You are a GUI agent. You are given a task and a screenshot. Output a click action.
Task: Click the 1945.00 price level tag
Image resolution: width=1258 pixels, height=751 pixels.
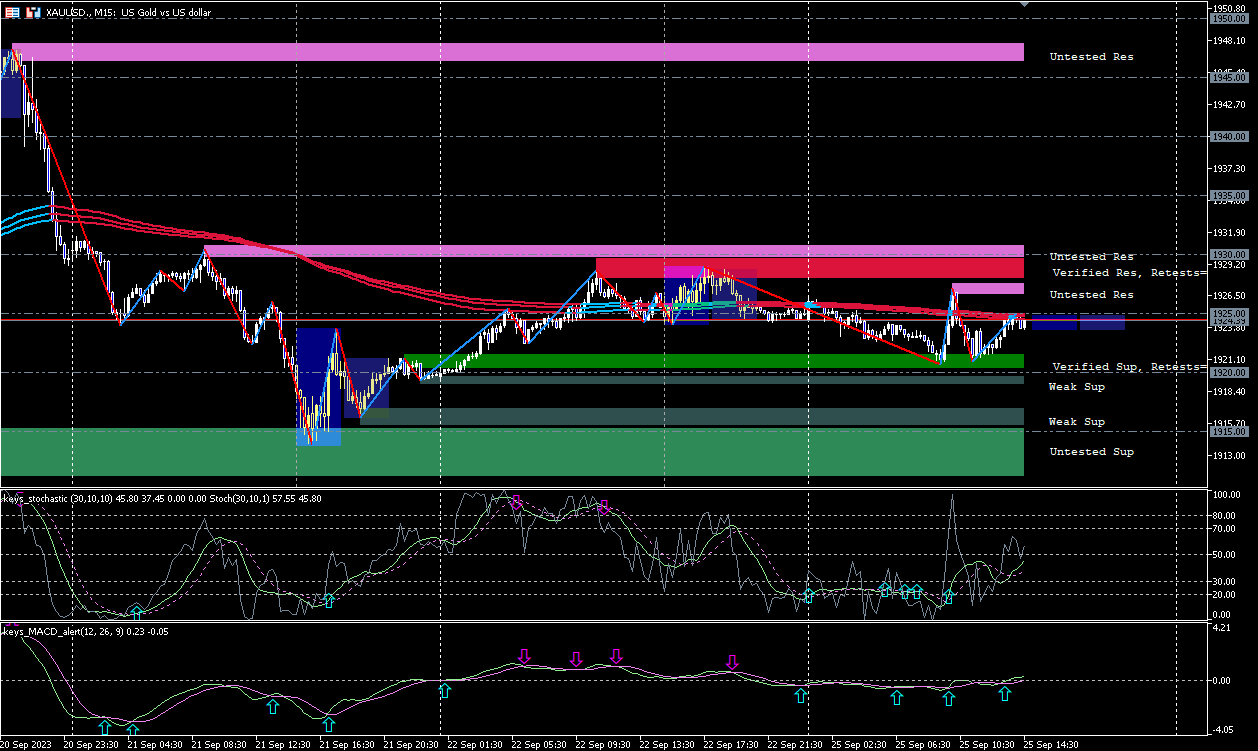[1227, 77]
